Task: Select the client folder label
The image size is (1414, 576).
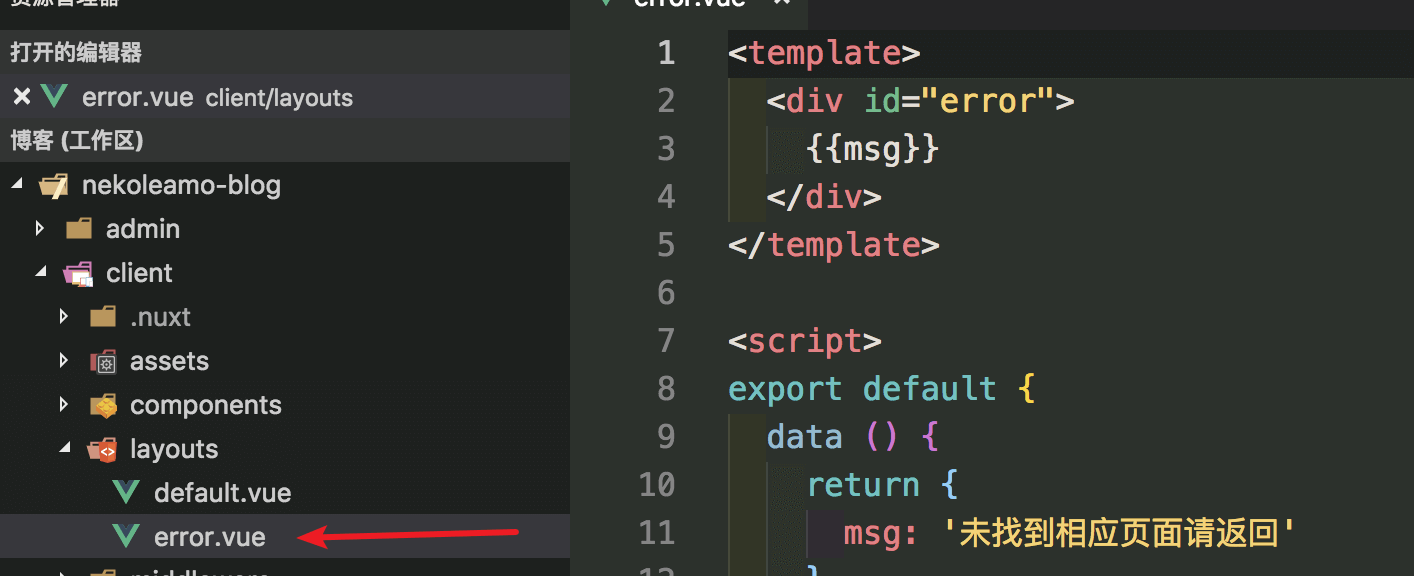Action: (139, 273)
